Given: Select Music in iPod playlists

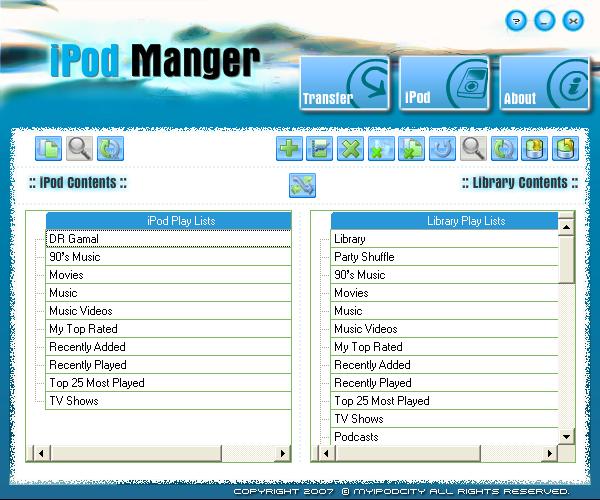Looking at the screenshot, I should point(168,293).
